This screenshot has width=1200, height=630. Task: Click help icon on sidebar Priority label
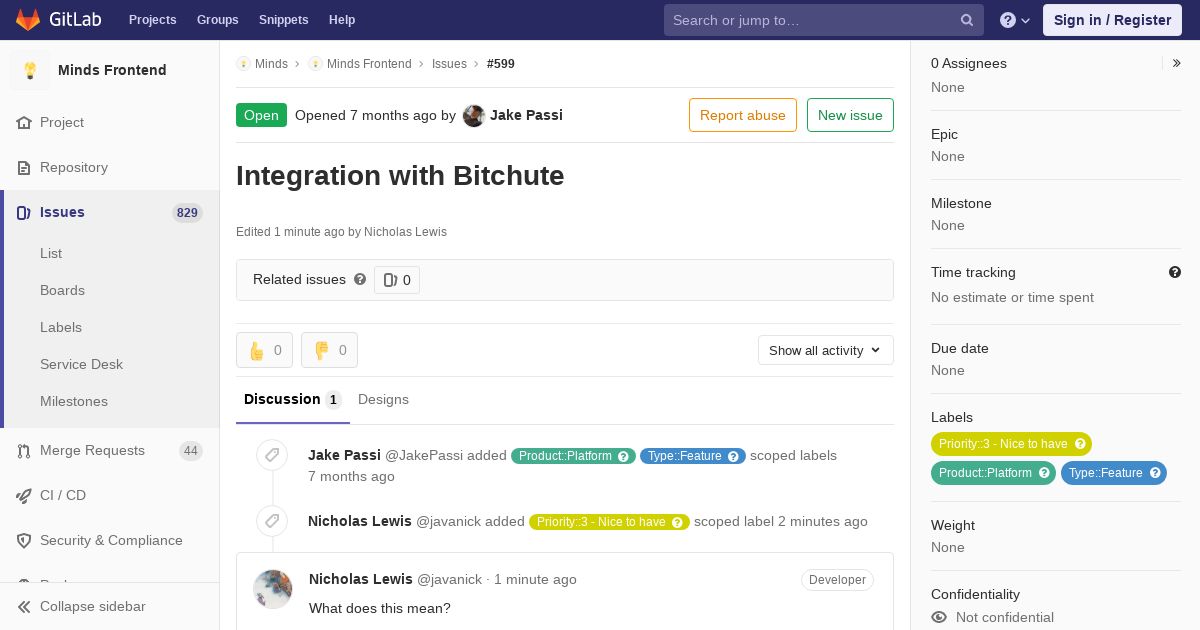[x=1080, y=444]
